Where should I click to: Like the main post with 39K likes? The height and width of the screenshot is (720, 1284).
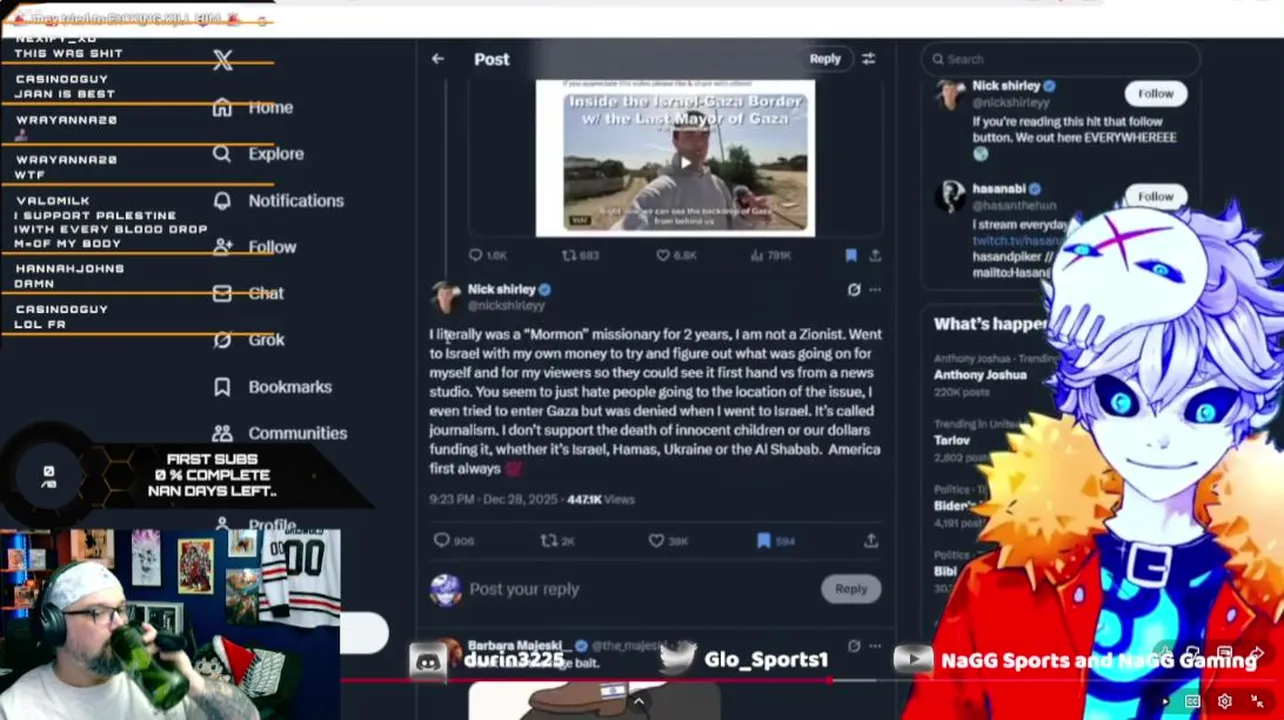[x=656, y=540]
